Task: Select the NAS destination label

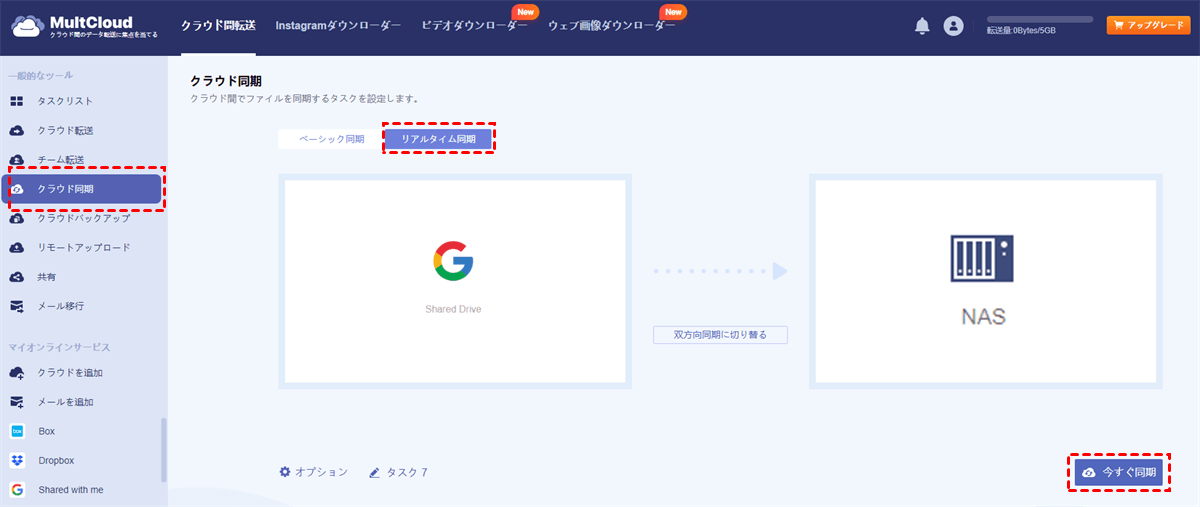Action: (x=983, y=317)
